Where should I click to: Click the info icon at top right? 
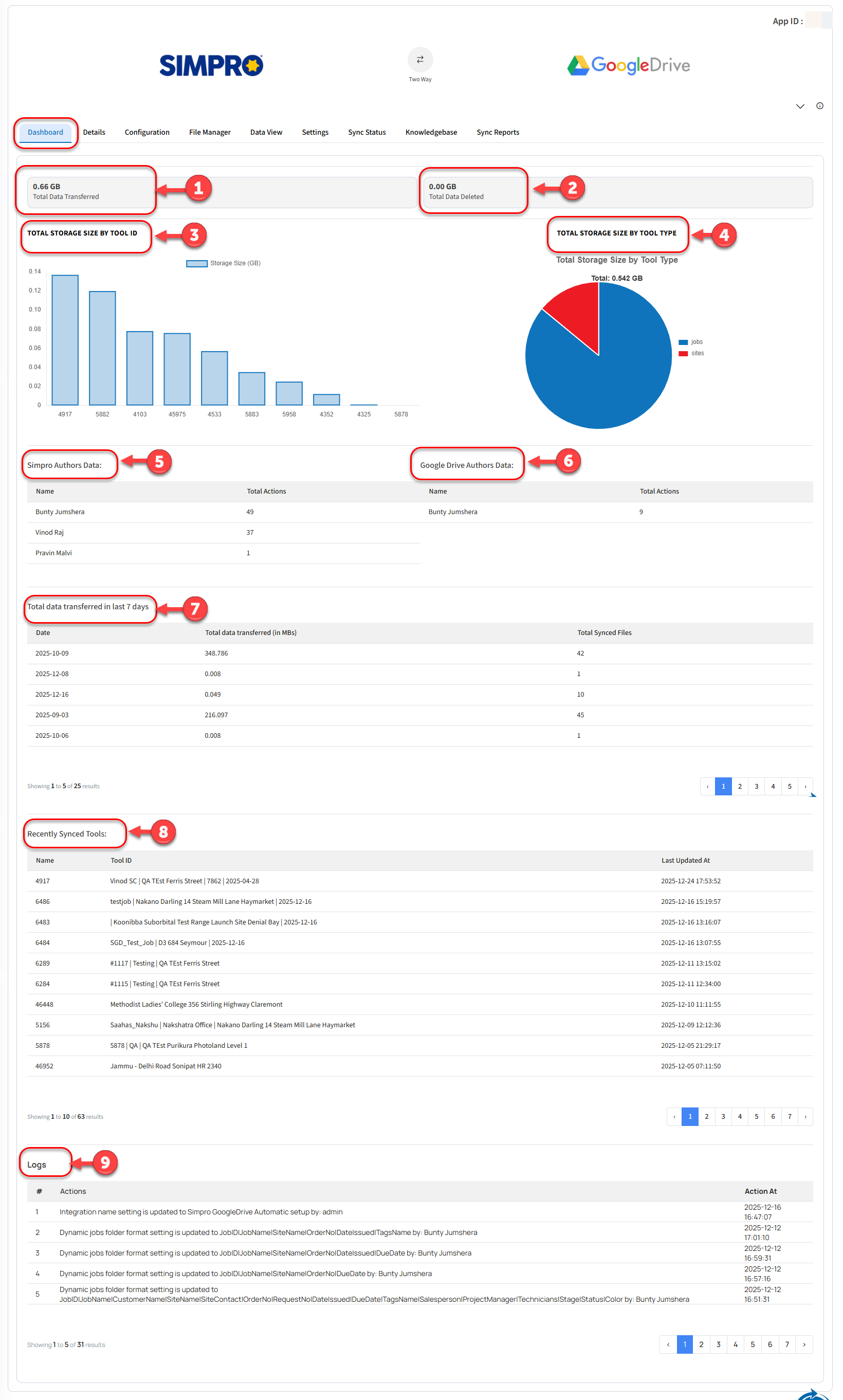coord(819,106)
